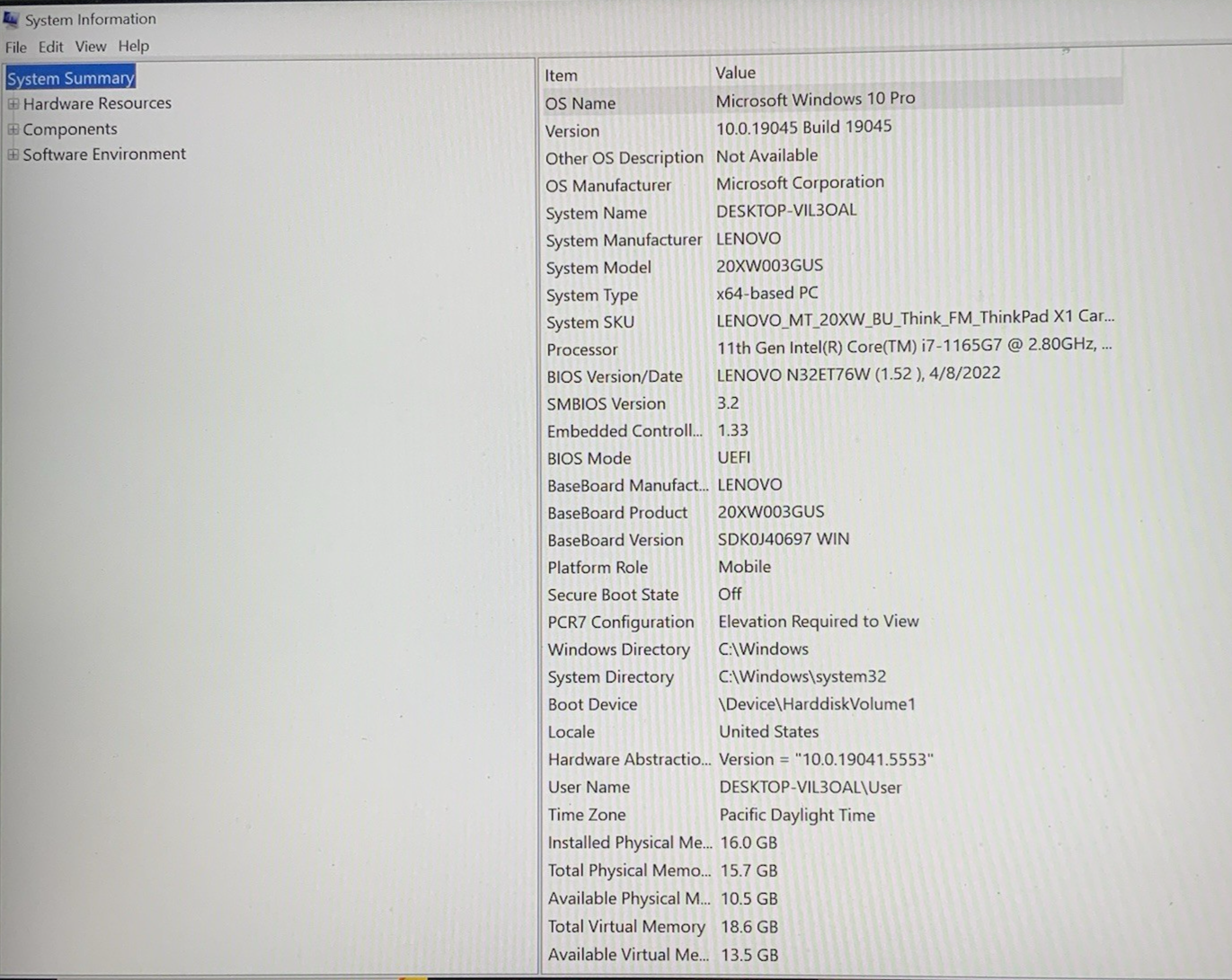Select the Components tree label
This screenshot has height=980, width=1232.
coord(70,129)
